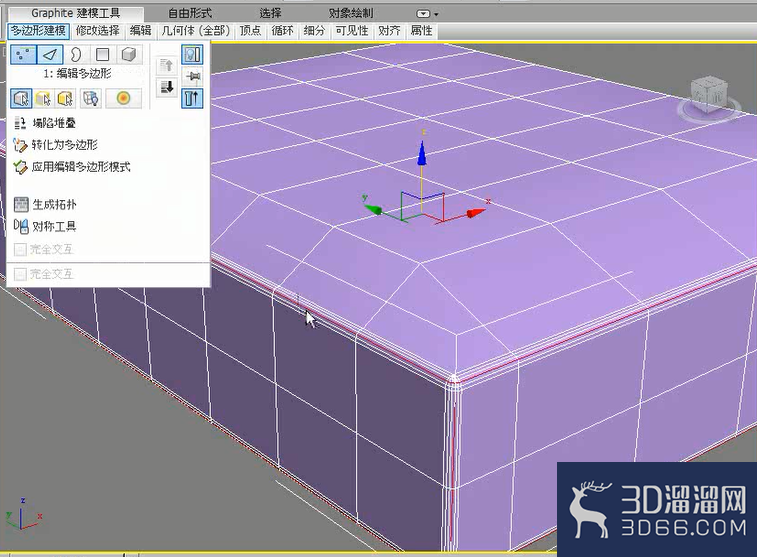The height and width of the screenshot is (557, 757).
Task: Click the Preview SubObject yellow cube icon
Action: [43, 98]
